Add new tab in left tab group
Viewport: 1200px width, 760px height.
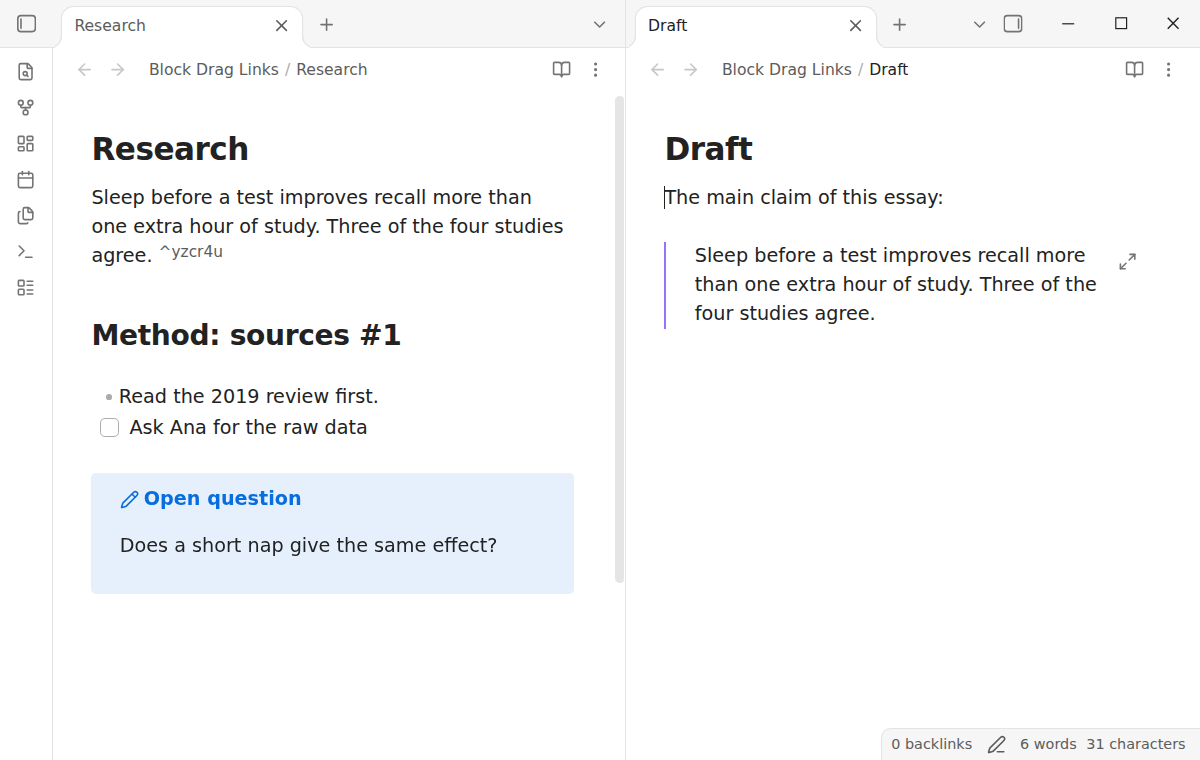click(x=326, y=25)
